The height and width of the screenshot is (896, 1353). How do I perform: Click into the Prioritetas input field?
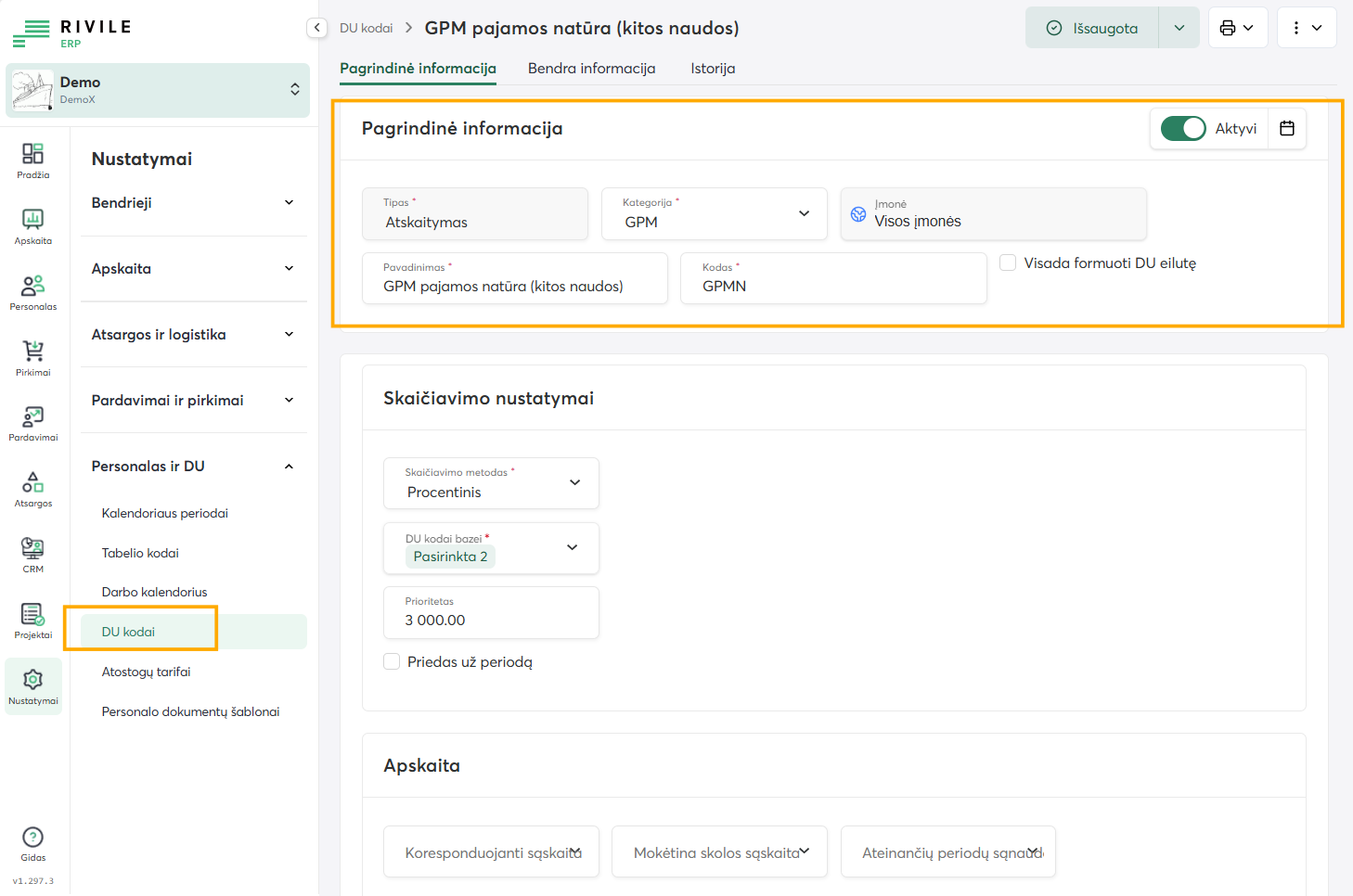(x=491, y=612)
